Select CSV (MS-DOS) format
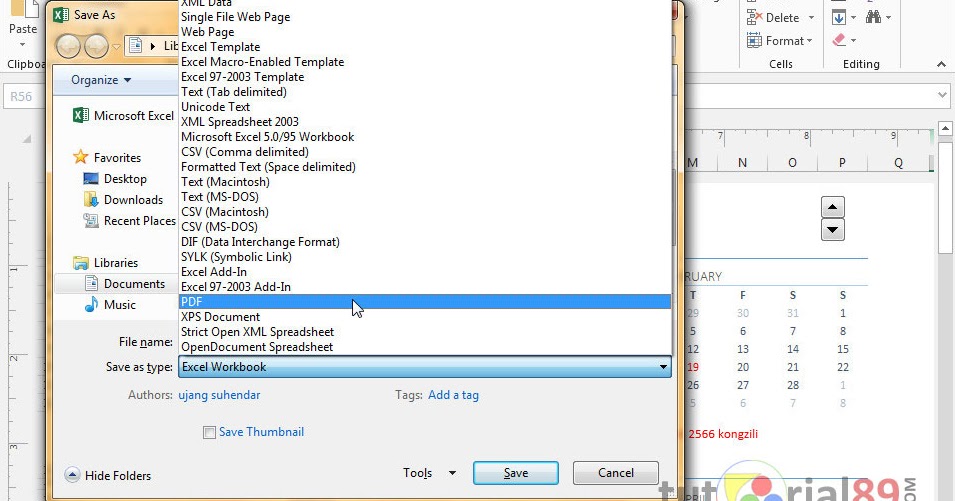 tap(425, 227)
